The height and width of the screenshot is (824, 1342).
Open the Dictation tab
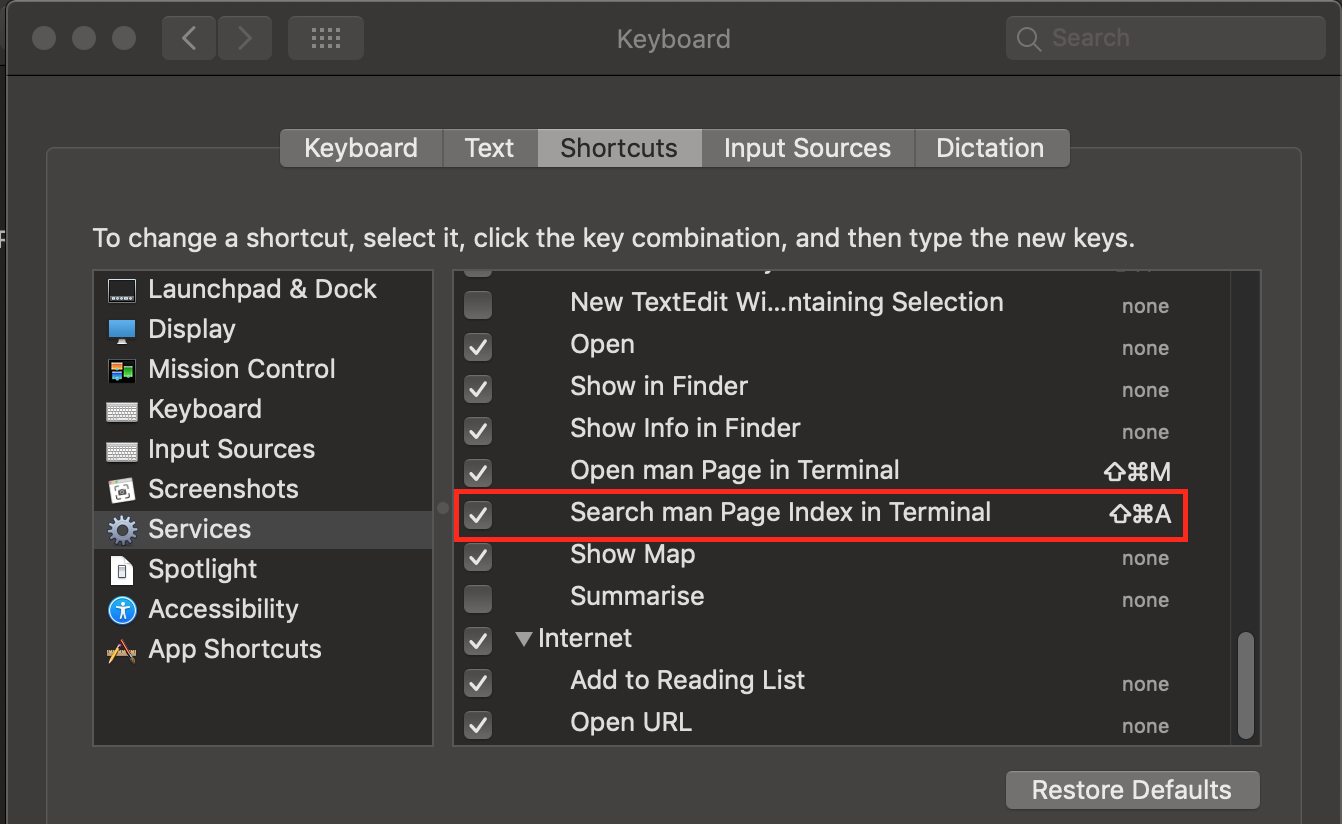(x=991, y=147)
